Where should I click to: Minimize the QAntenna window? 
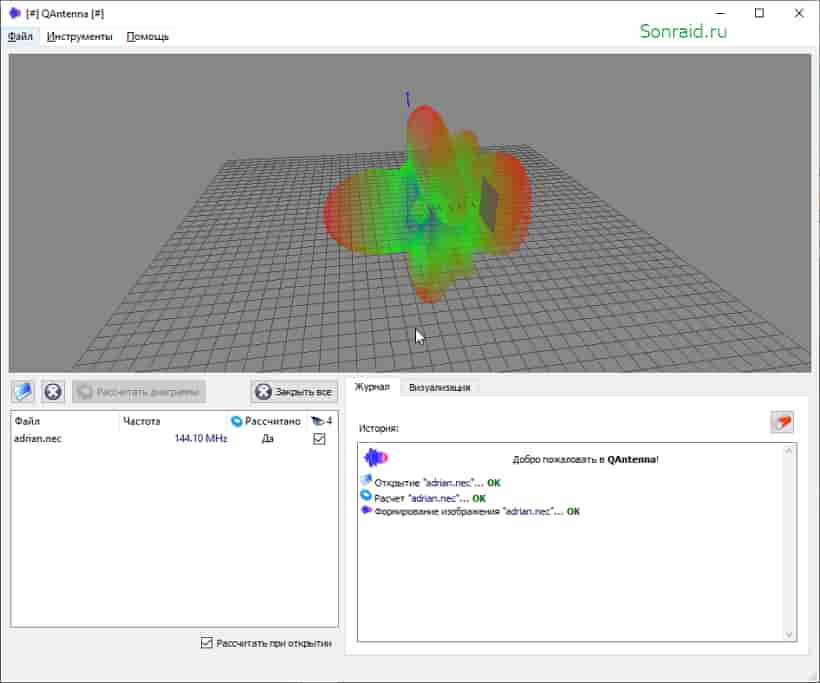click(x=720, y=13)
